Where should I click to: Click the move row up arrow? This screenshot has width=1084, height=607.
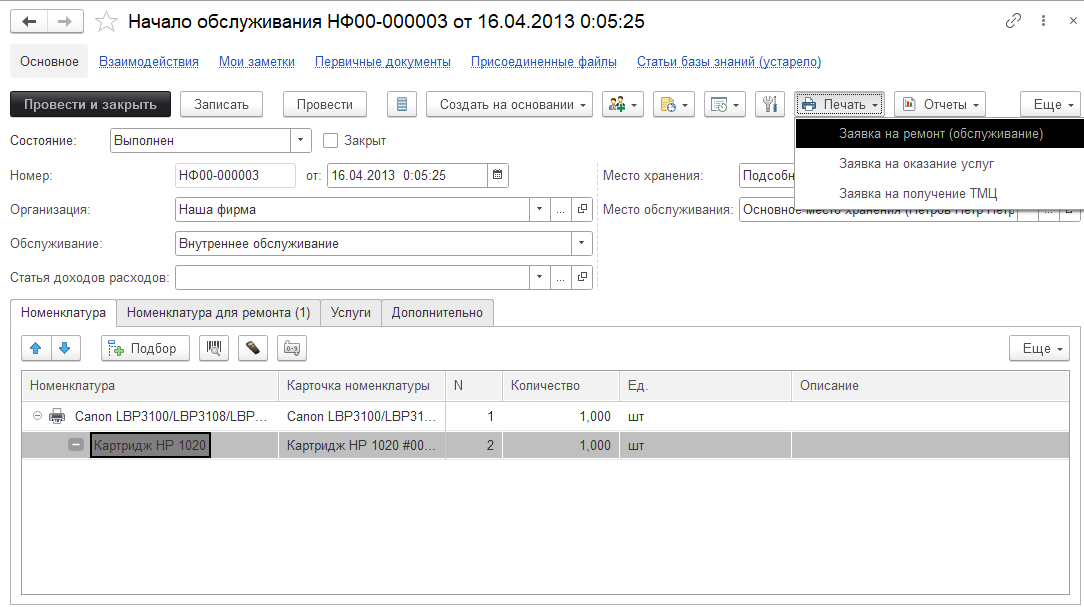(x=36, y=348)
